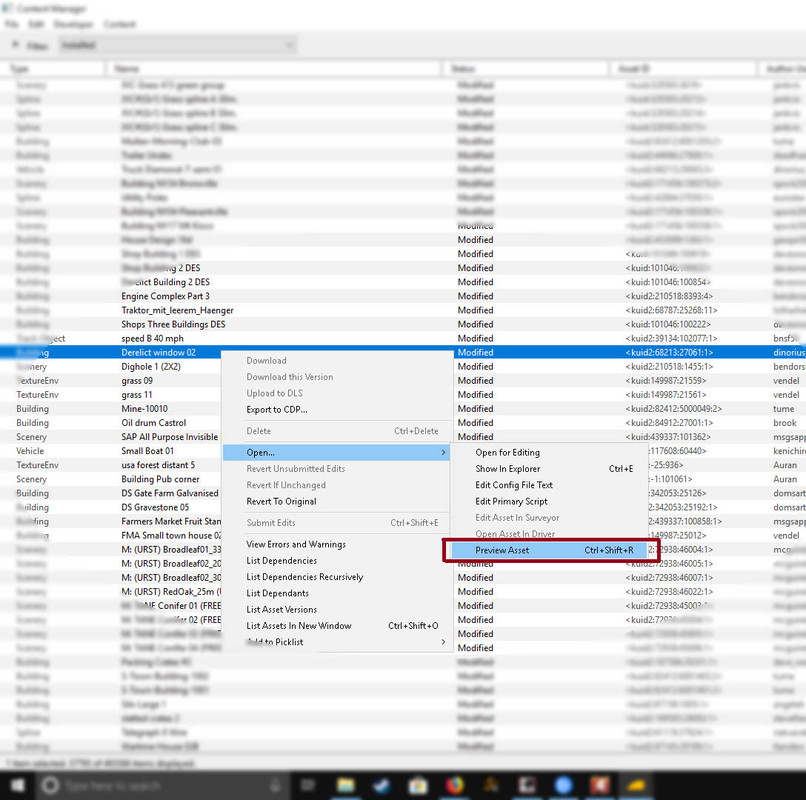
Task: Click Edit Asset In Surveyor
Action: [548, 518]
